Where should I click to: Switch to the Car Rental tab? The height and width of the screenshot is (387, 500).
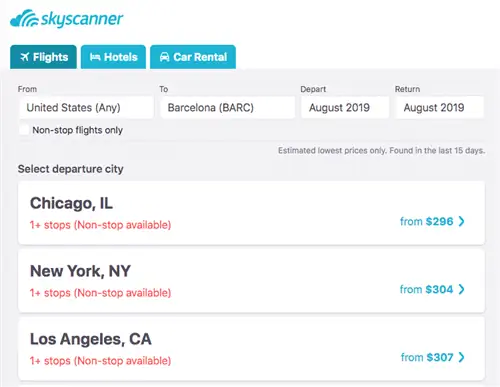coord(193,57)
